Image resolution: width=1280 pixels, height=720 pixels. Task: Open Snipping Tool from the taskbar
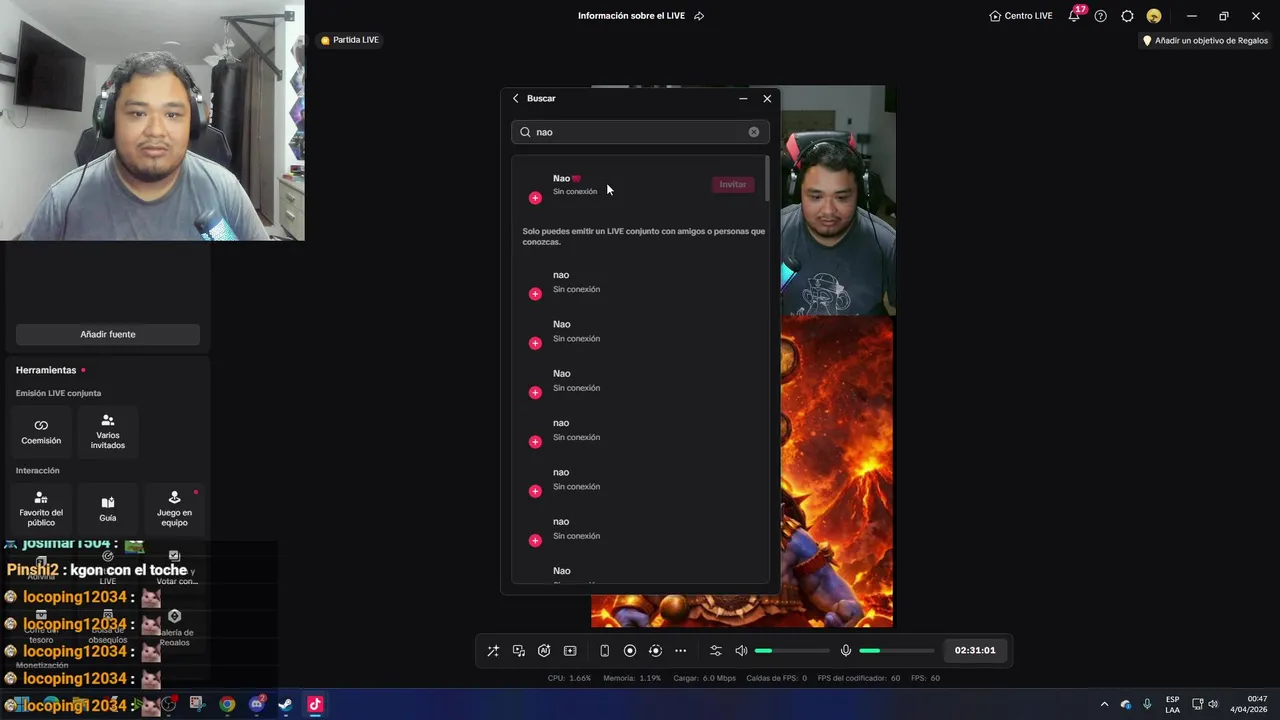point(197,704)
